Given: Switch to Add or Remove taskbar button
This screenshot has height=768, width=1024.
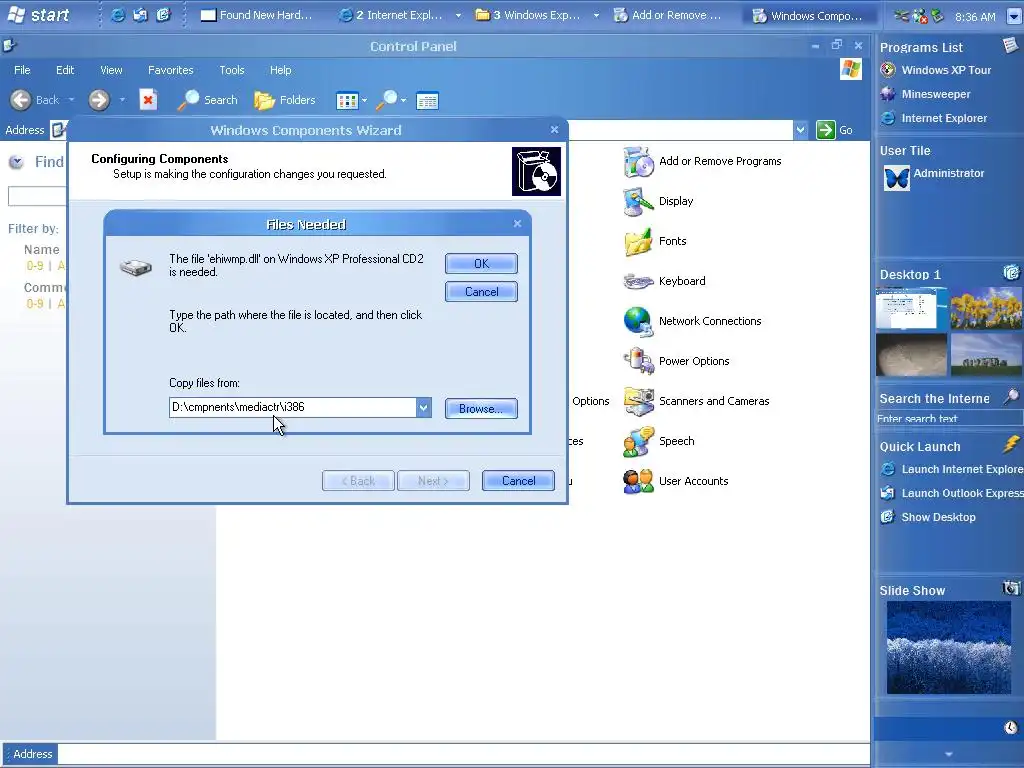Looking at the screenshot, I should coord(667,15).
